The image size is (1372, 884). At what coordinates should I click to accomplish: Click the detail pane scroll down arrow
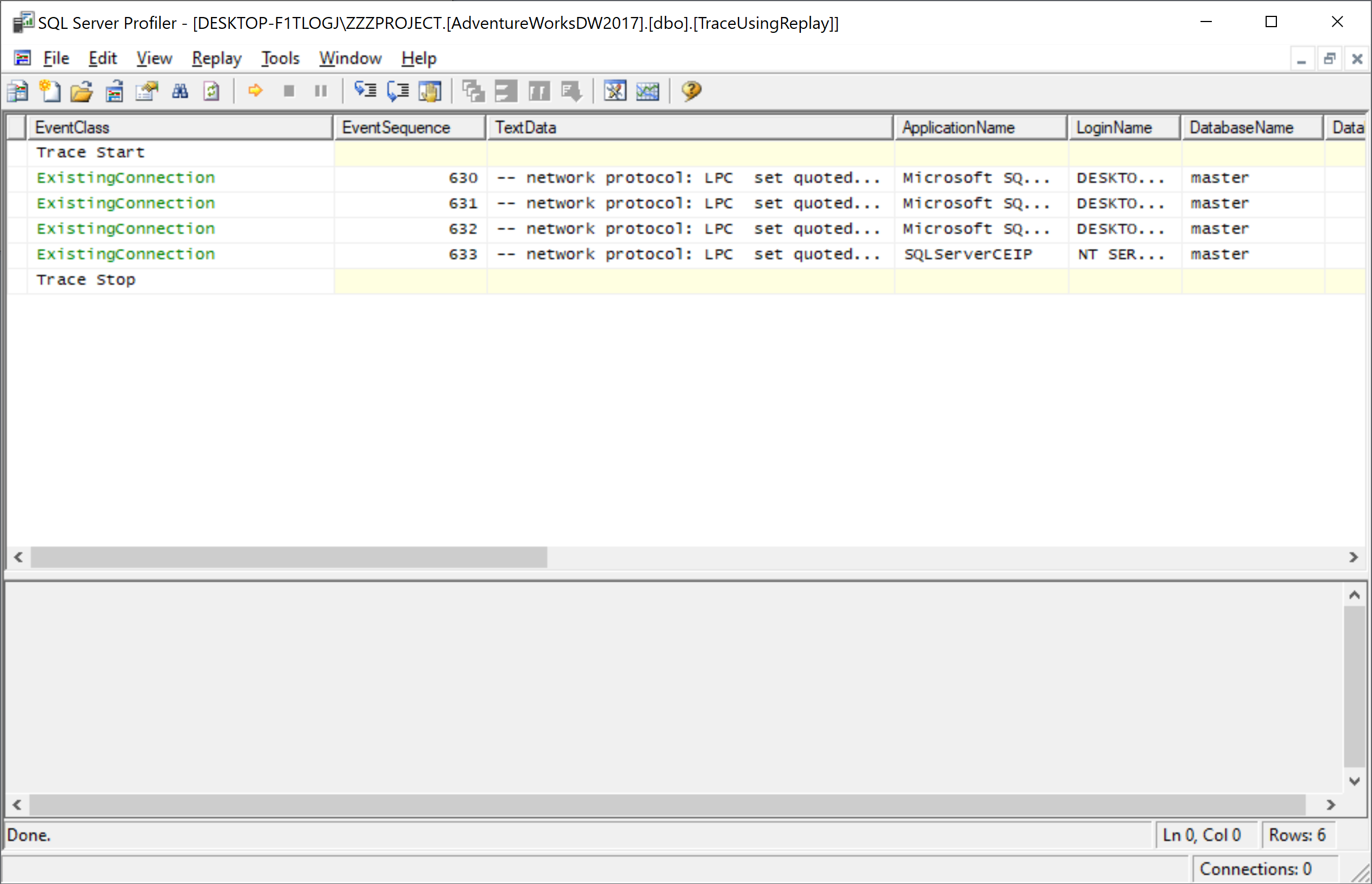(x=1354, y=780)
